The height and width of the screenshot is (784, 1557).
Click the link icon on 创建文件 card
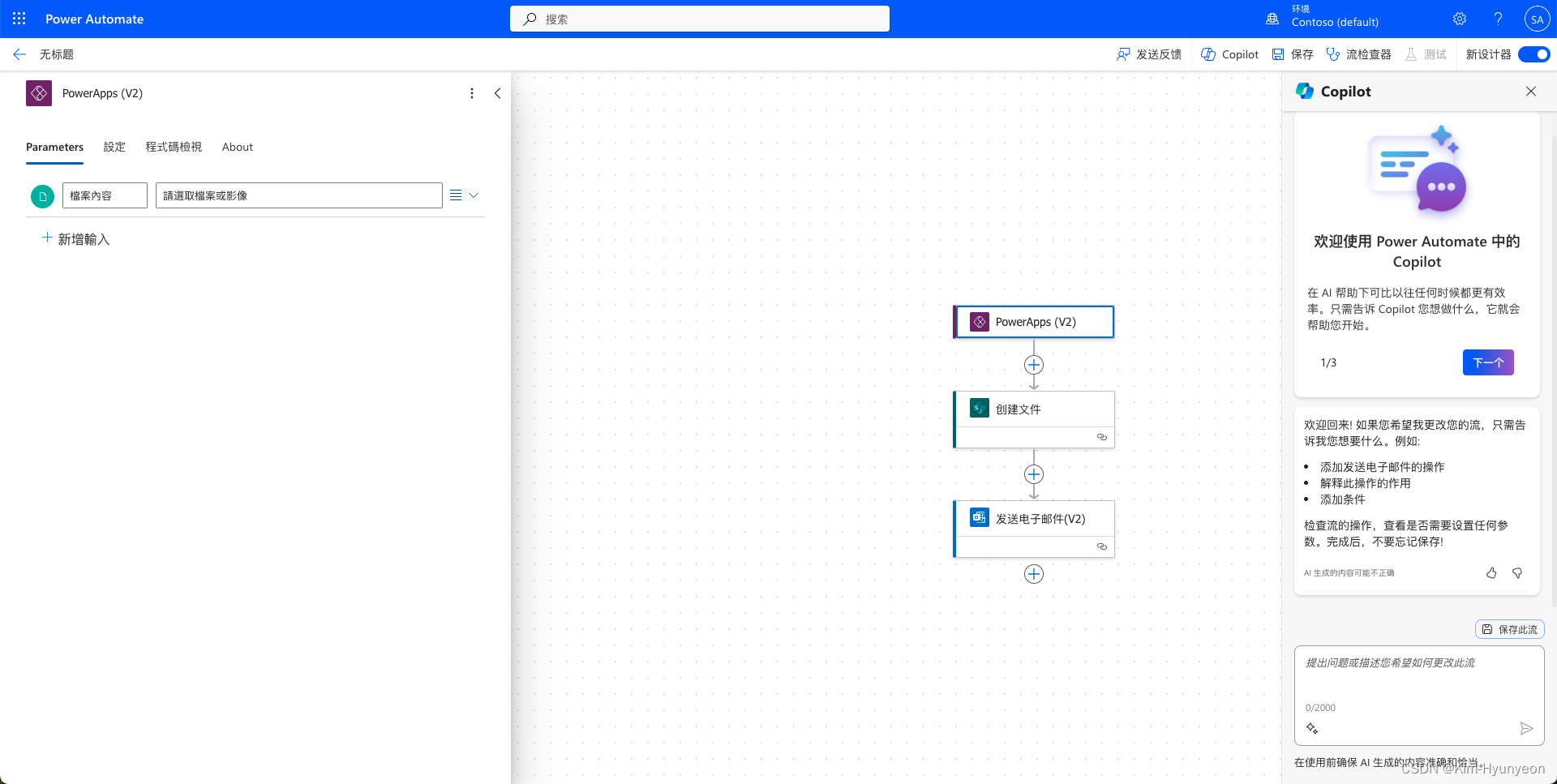[1102, 437]
